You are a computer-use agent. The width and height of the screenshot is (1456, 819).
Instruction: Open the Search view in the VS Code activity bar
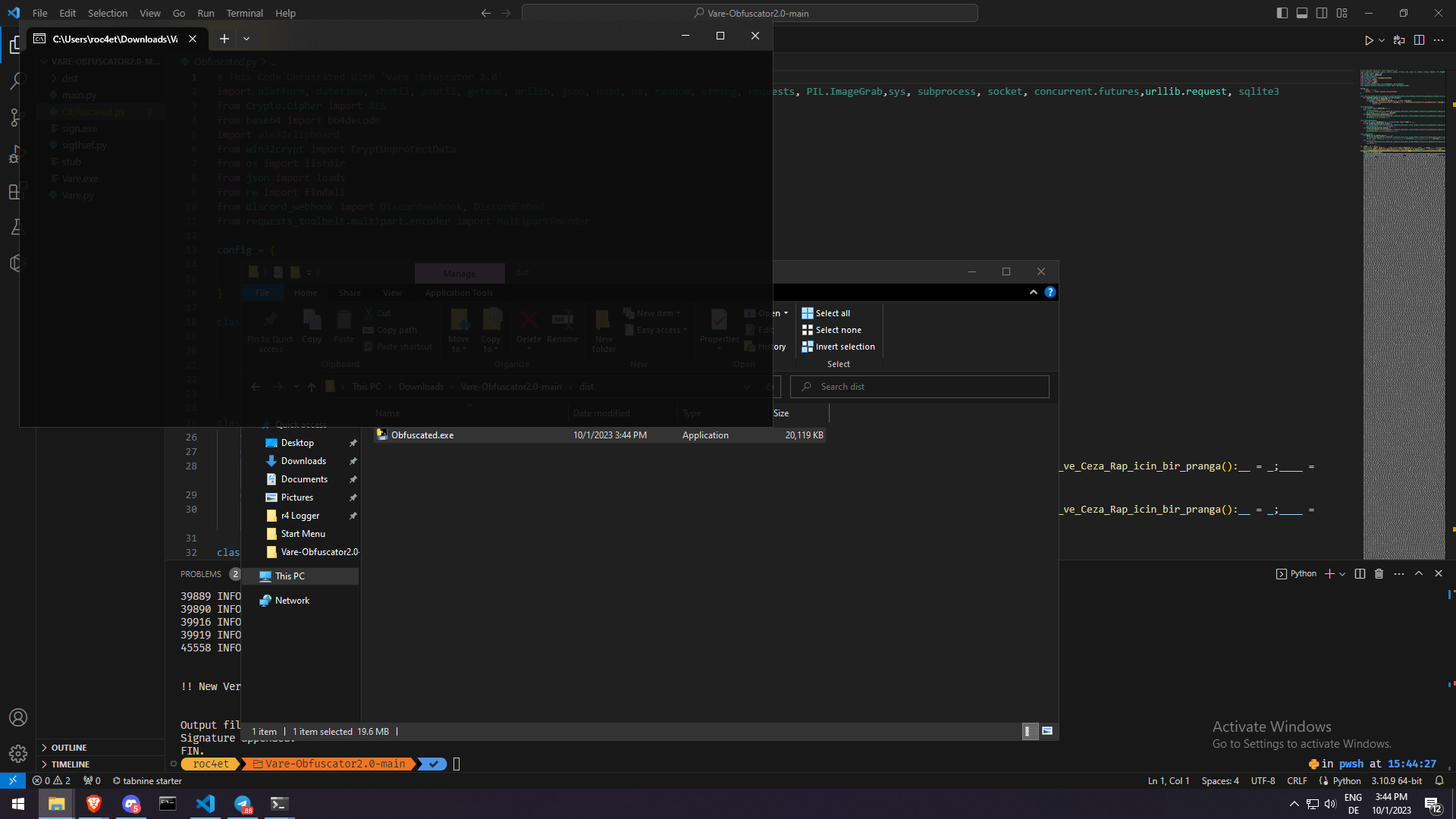click(x=17, y=81)
